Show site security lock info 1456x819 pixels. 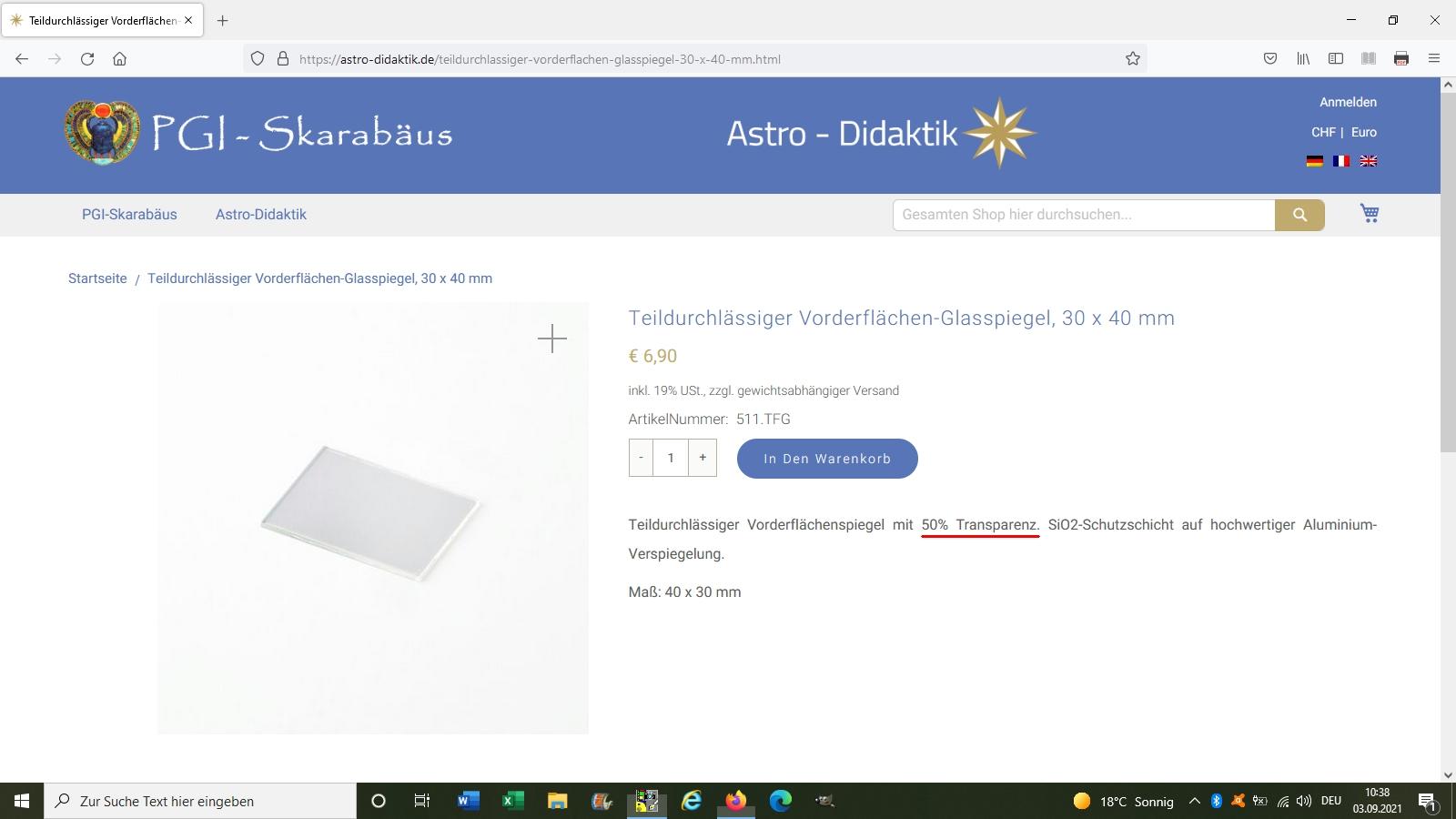[283, 59]
